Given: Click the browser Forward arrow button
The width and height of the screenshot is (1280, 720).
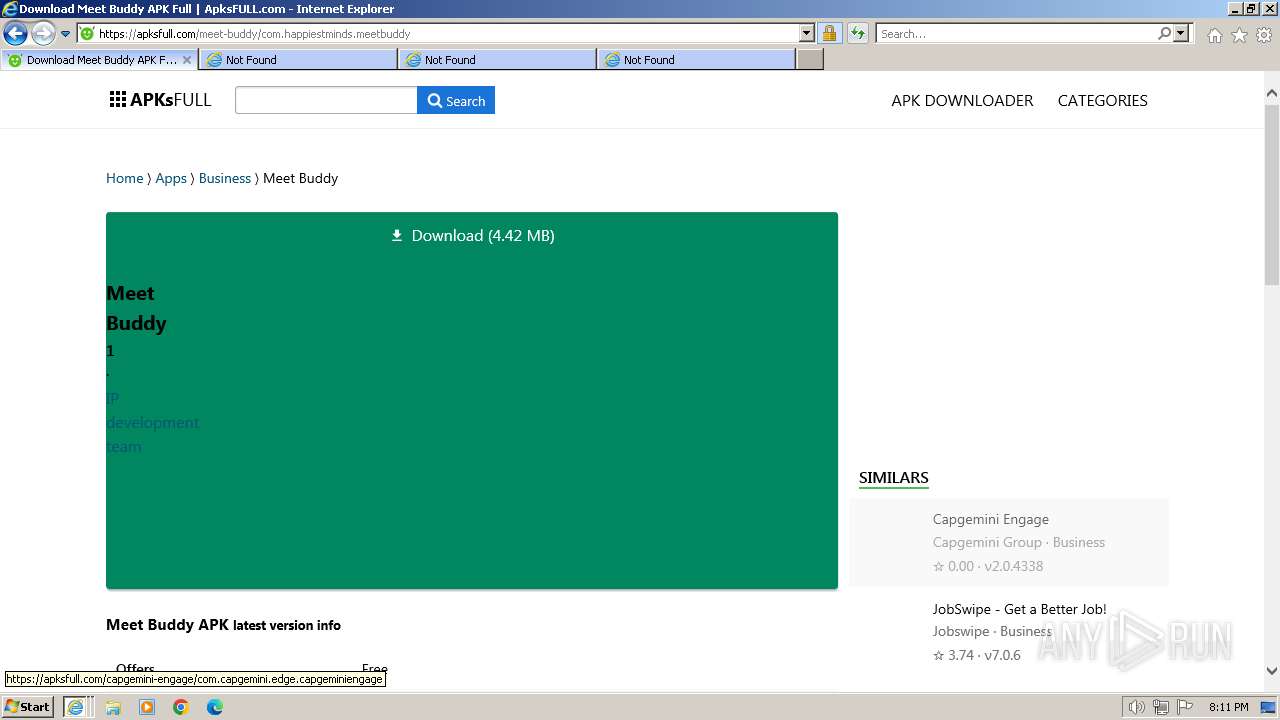Looking at the screenshot, I should 43,34.
